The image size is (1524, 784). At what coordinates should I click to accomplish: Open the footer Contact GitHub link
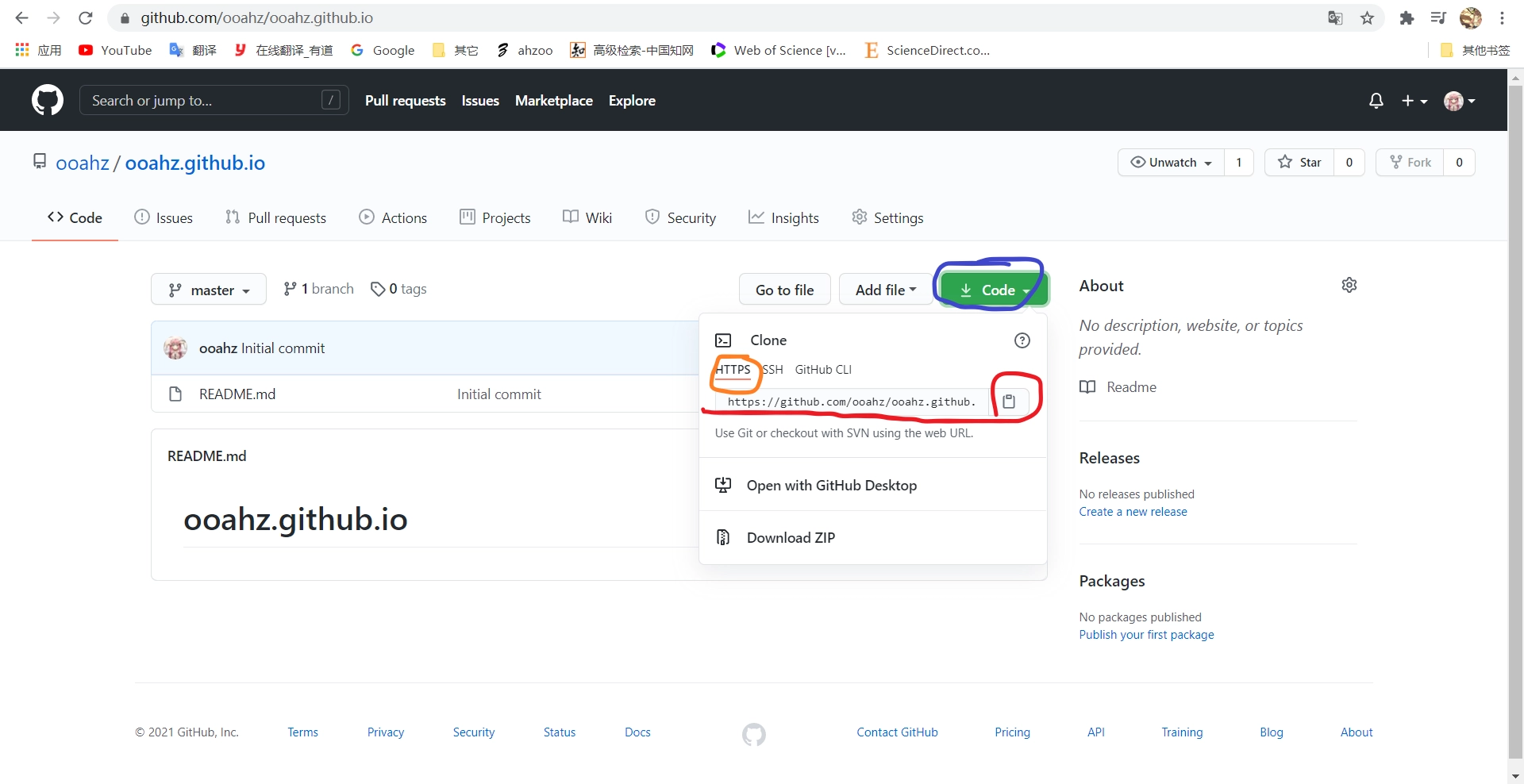pyautogui.click(x=897, y=732)
